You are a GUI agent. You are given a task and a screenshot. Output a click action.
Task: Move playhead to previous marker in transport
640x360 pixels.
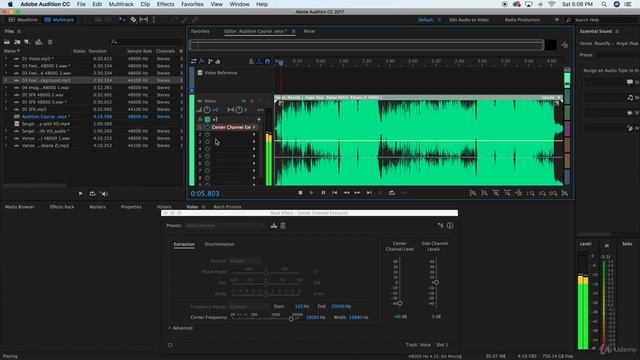(335, 193)
